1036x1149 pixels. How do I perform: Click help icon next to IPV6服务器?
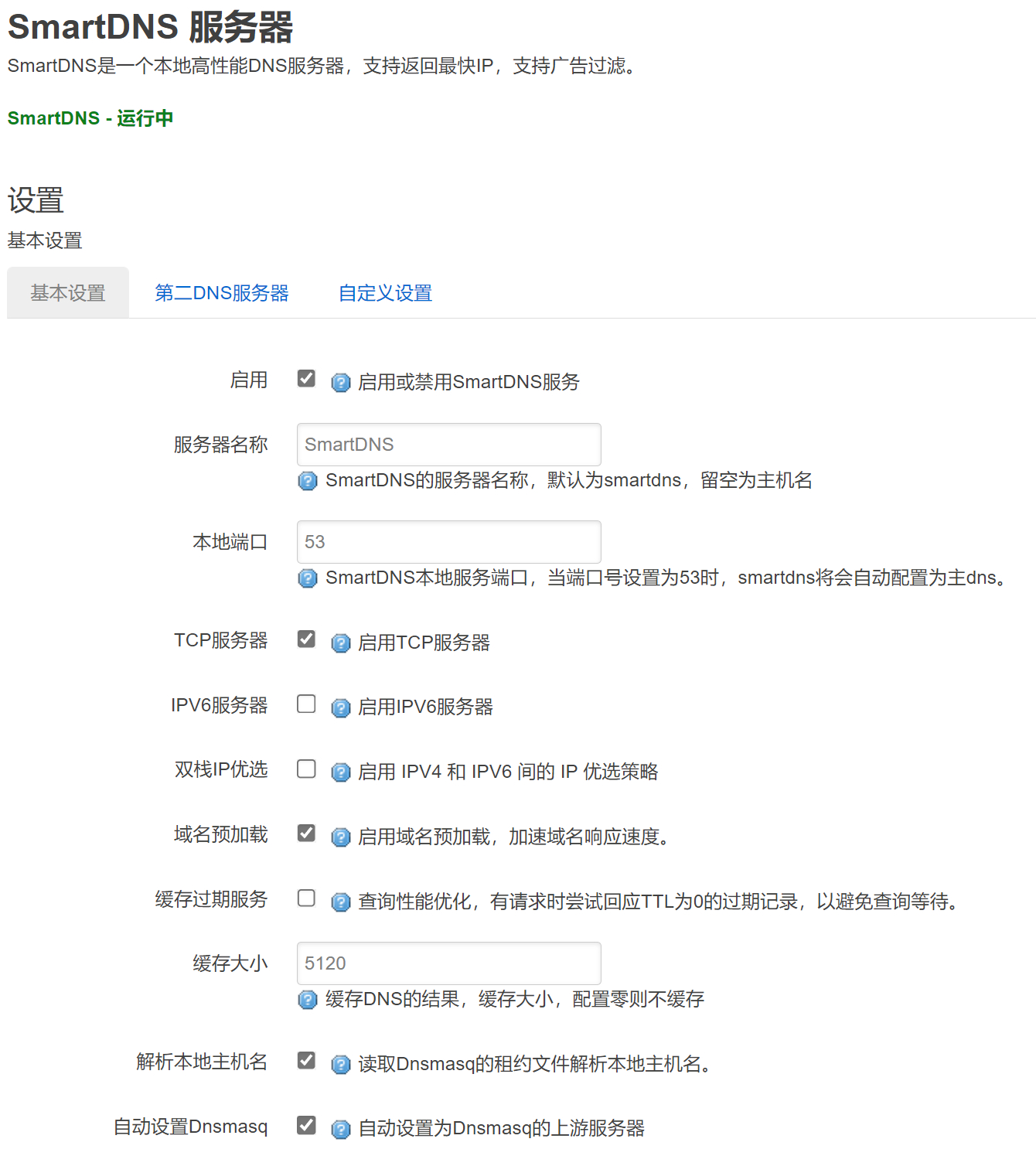340,707
